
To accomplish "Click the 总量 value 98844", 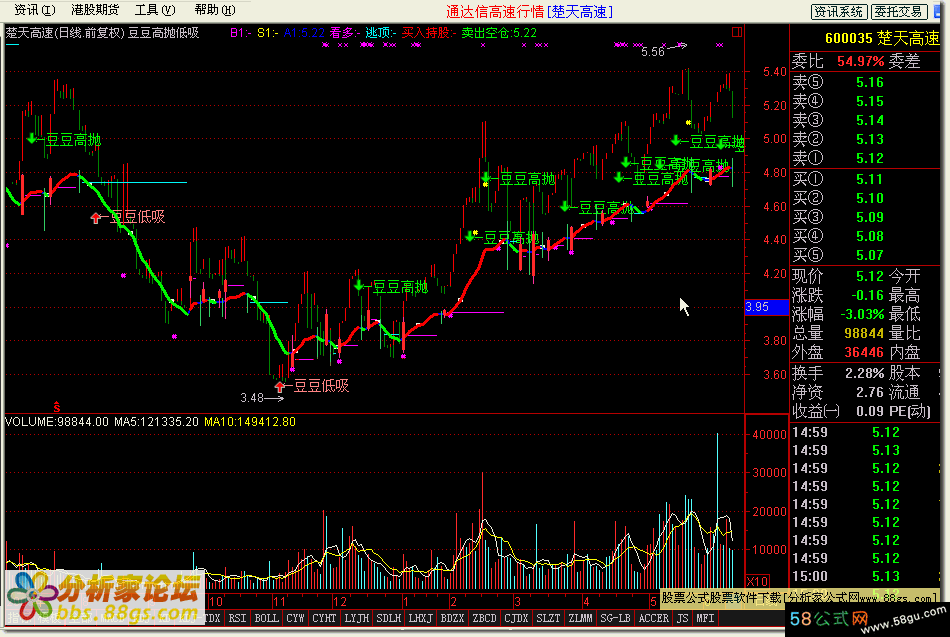I will click(x=864, y=333).
